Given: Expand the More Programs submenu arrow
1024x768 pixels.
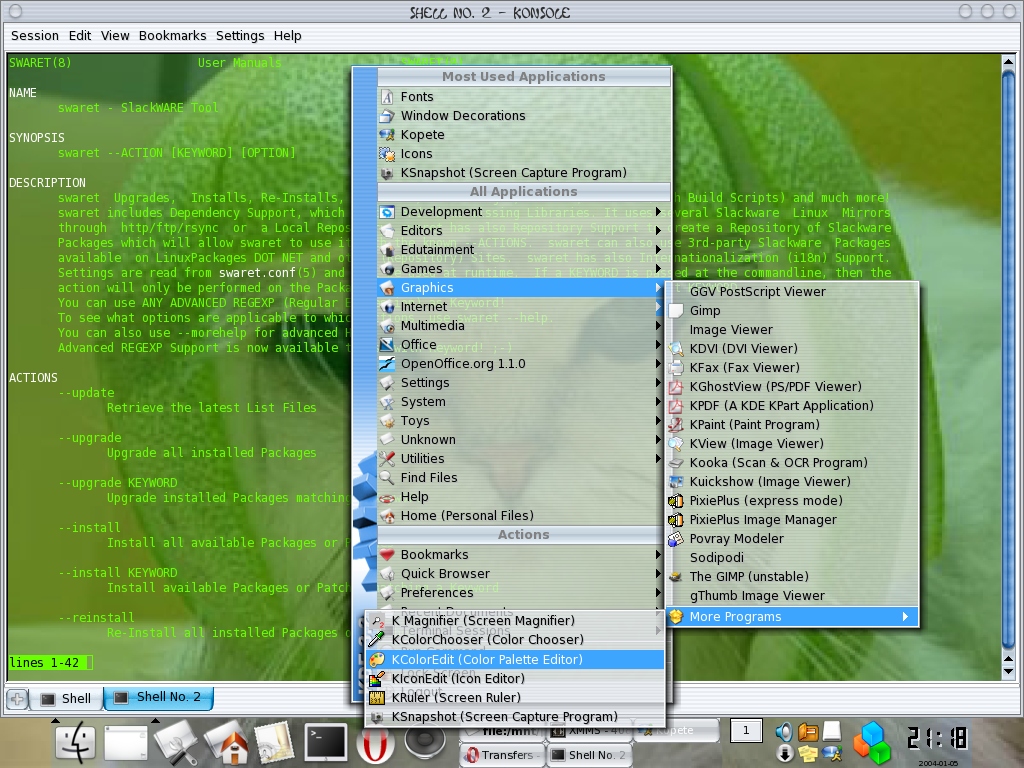Looking at the screenshot, I should [x=905, y=616].
